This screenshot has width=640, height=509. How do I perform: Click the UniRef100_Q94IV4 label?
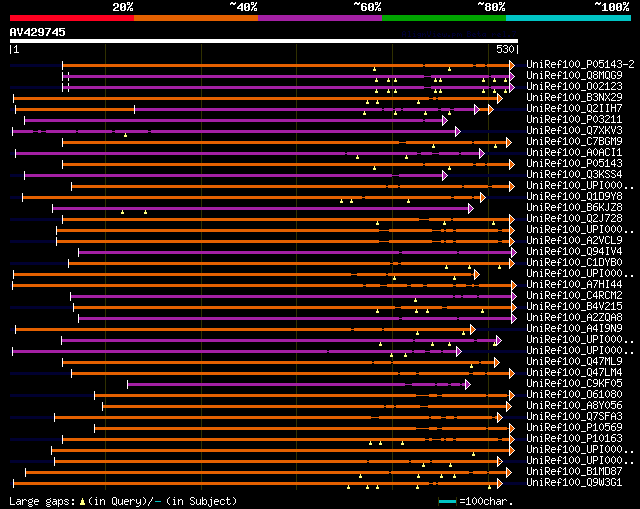[574, 252]
